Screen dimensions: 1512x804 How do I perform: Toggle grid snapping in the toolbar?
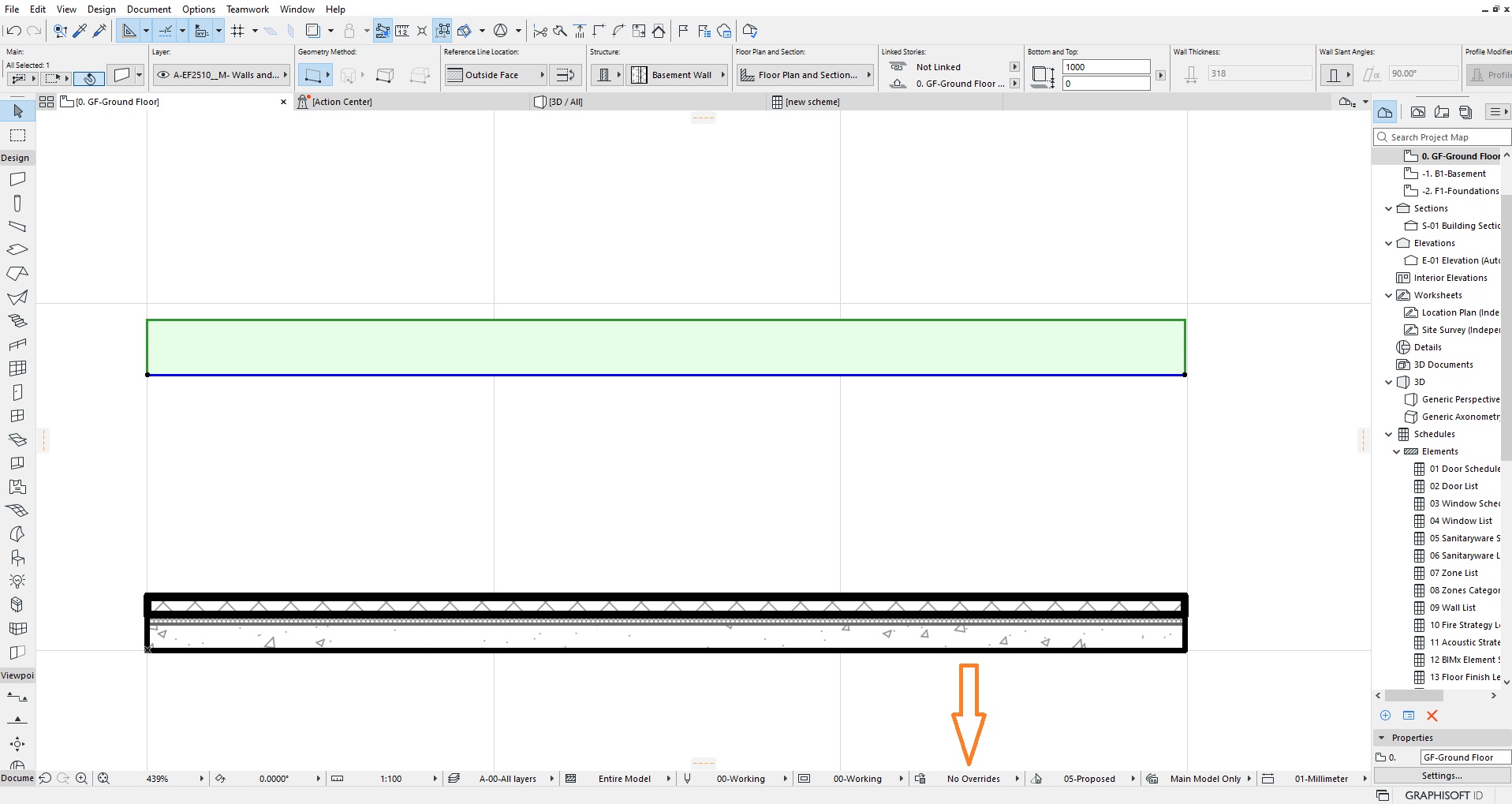tap(239, 31)
